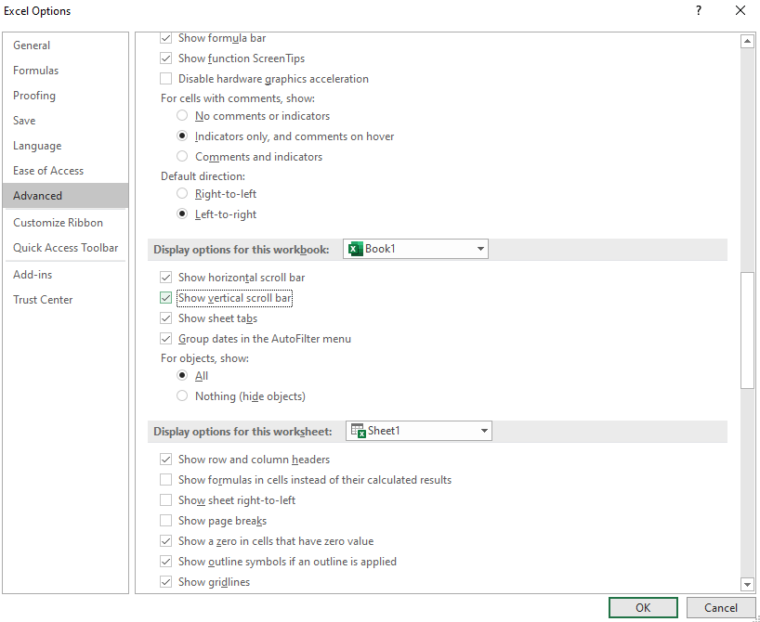Click the Help question mark icon
The width and height of the screenshot is (760, 622).
698,11
